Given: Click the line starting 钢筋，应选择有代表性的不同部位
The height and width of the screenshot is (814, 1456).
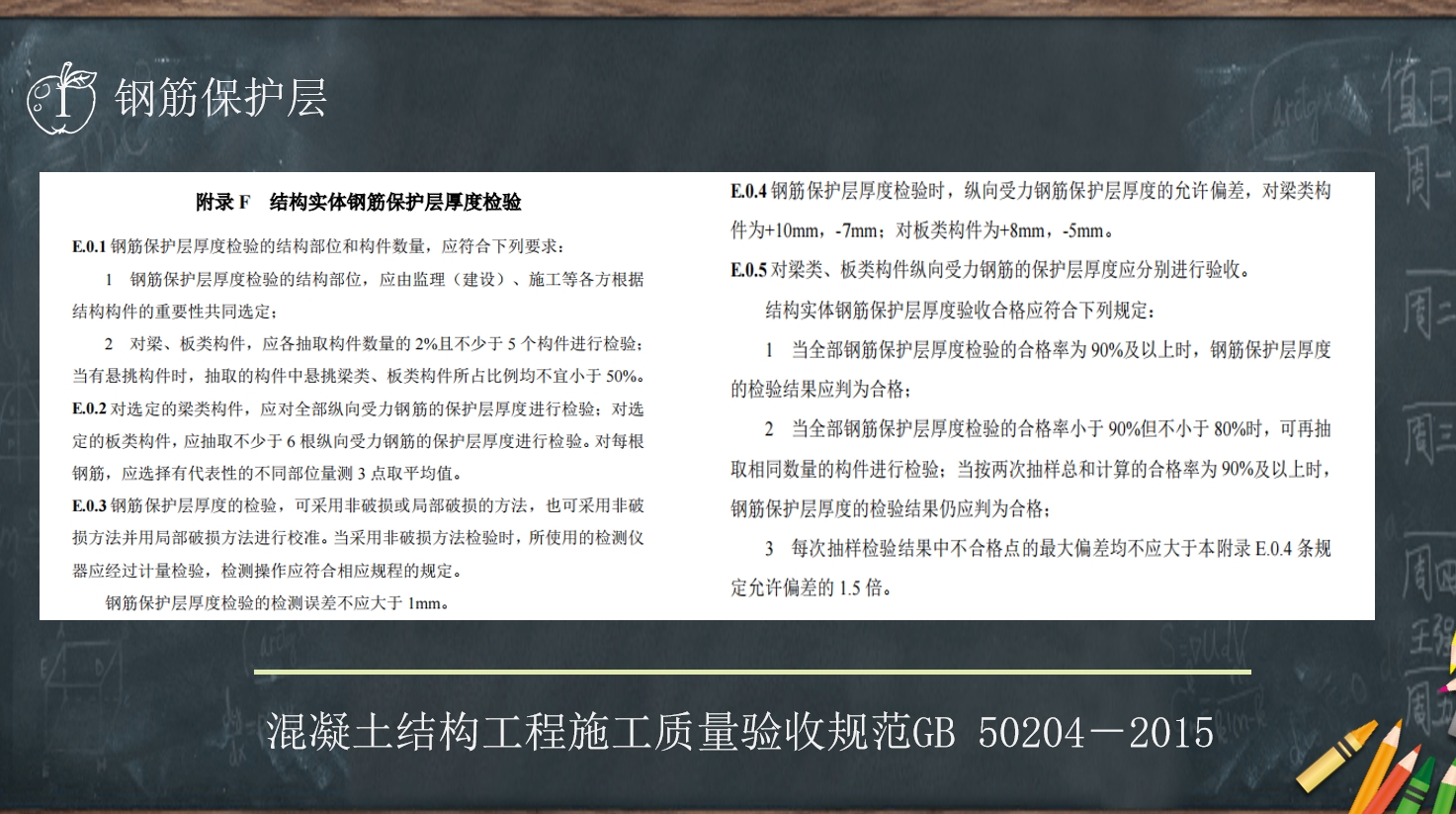Looking at the screenshot, I should tap(267, 473).
